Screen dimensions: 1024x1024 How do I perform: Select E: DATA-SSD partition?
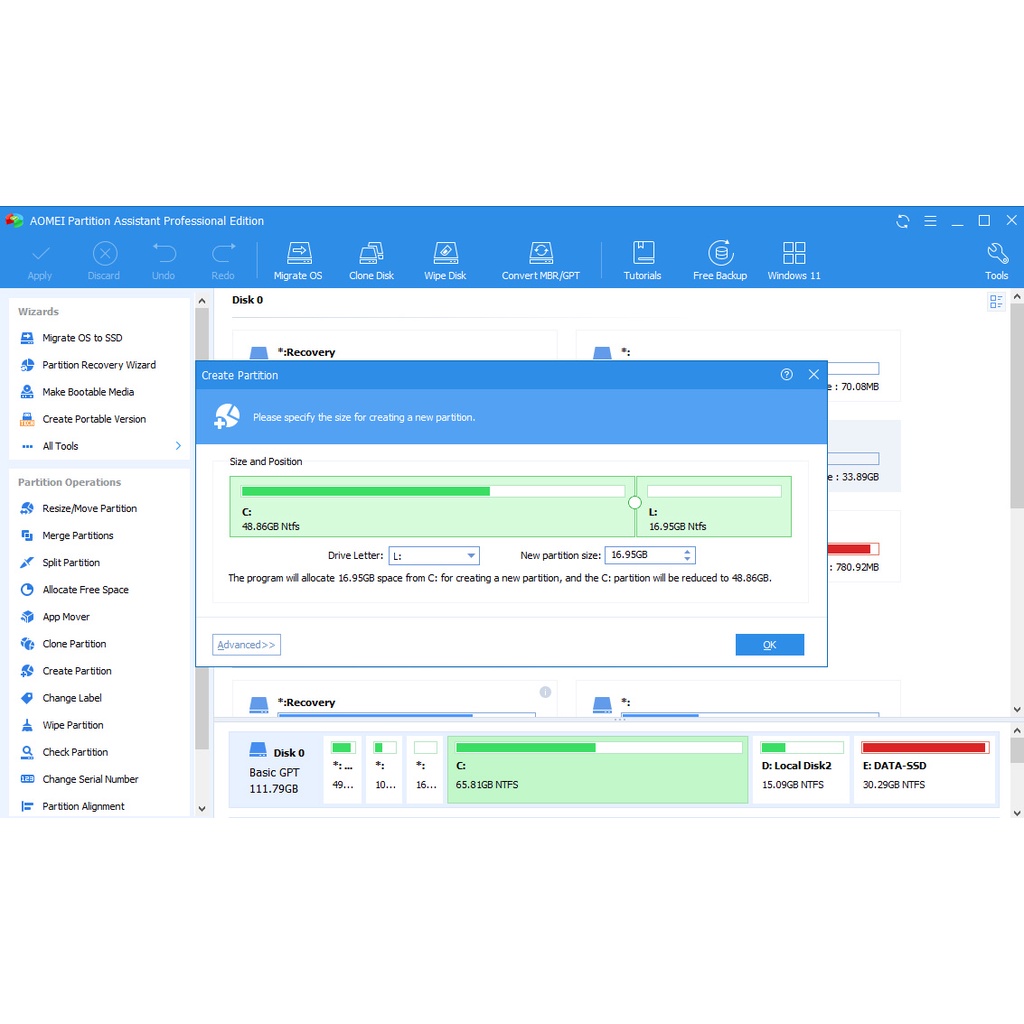pyautogui.click(x=925, y=769)
